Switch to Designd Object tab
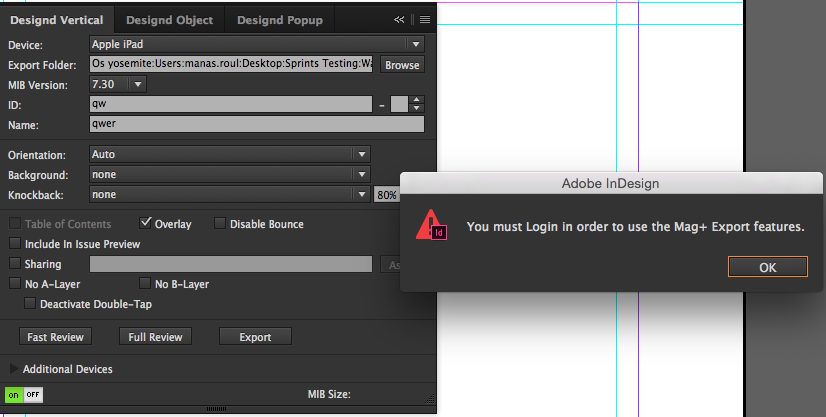Viewport: 826px width, 417px height. tap(170, 20)
